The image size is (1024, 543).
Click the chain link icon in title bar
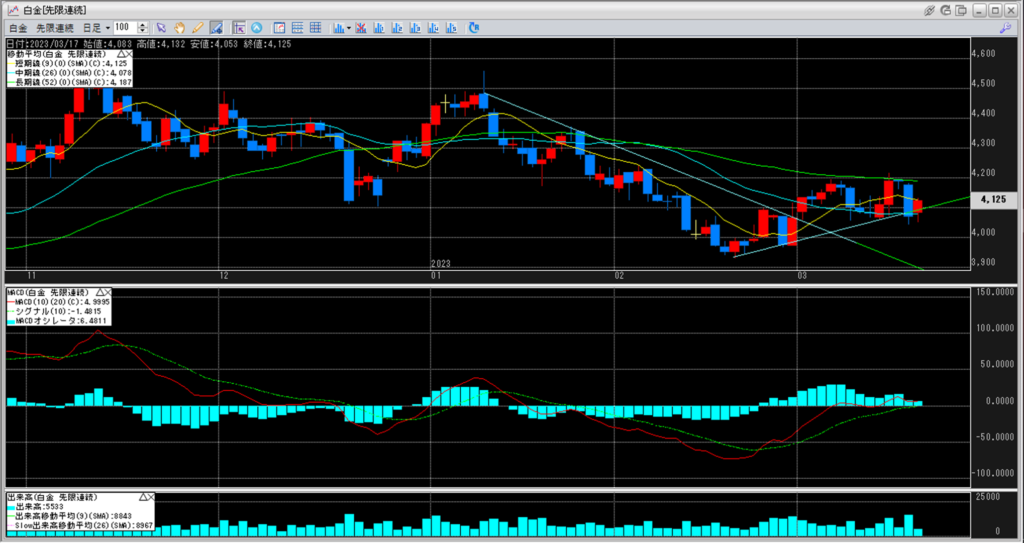click(930, 9)
